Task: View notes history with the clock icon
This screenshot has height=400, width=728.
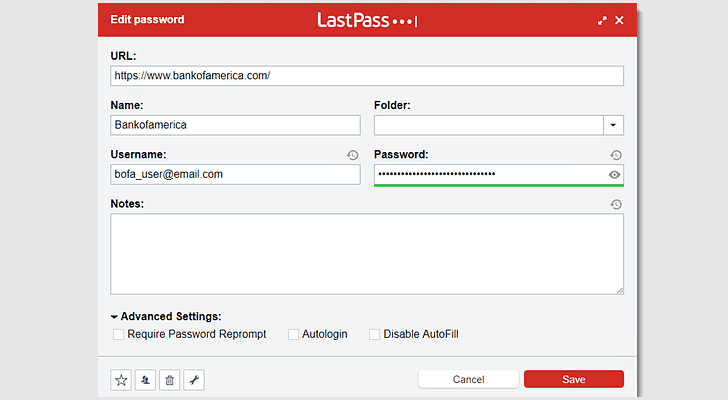Action: [616, 204]
